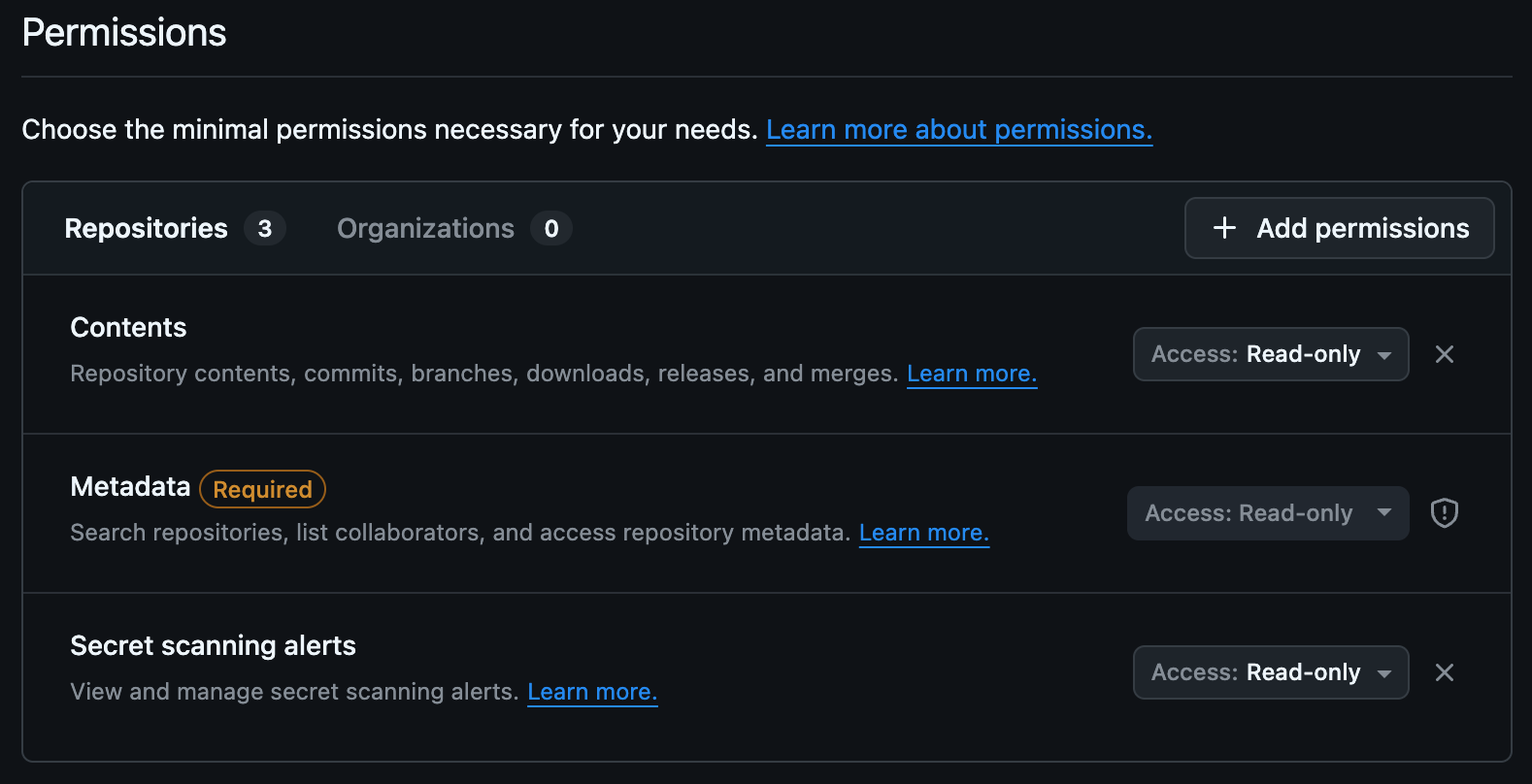Open the Learn more link under Metadata
Viewport: 1532px width, 784px height.
pyautogui.click(x=923, y=532)
